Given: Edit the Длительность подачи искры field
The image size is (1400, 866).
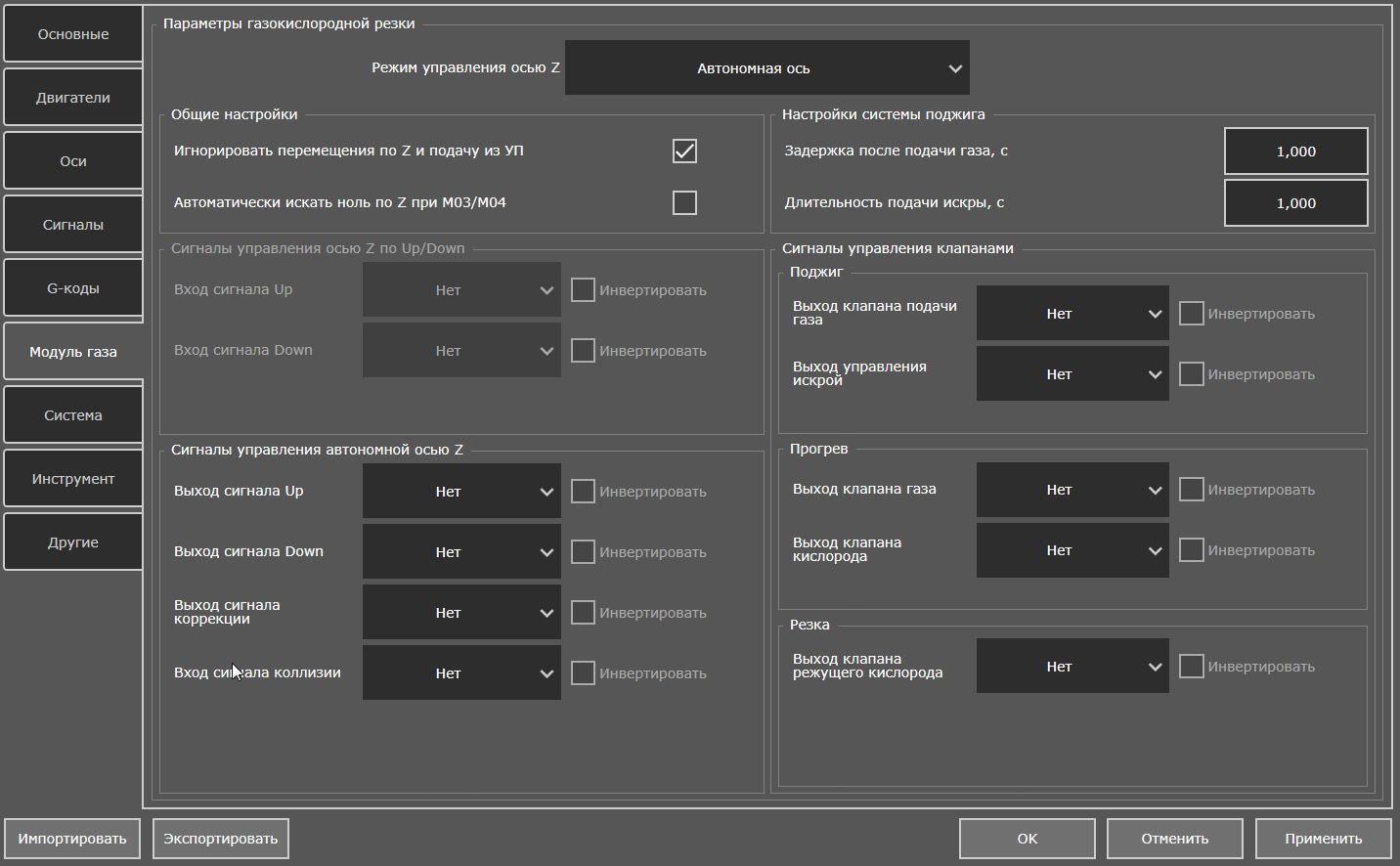Looking at the screenshot, I should [x=1295, y=203].
